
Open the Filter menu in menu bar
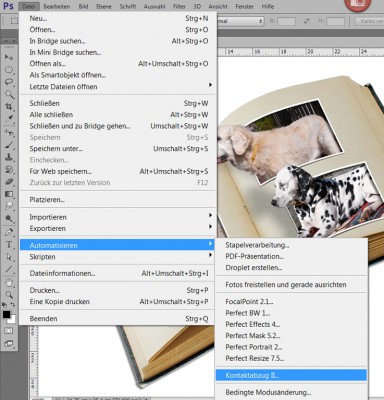(179, 6)
